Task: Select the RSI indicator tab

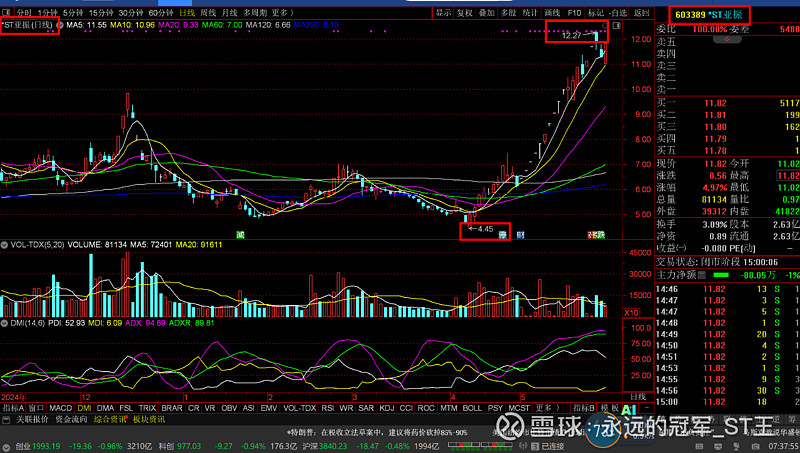Action: [x=328, y=408]
